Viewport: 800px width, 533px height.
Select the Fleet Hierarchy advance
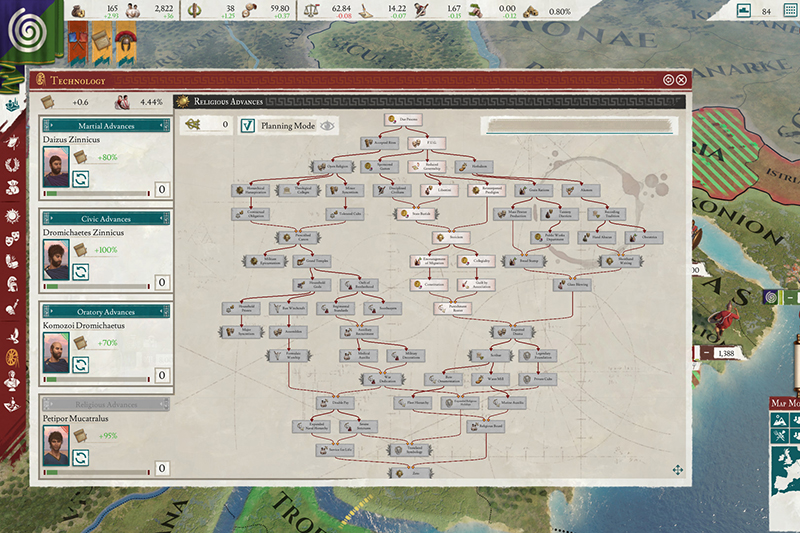pos(413,402)
